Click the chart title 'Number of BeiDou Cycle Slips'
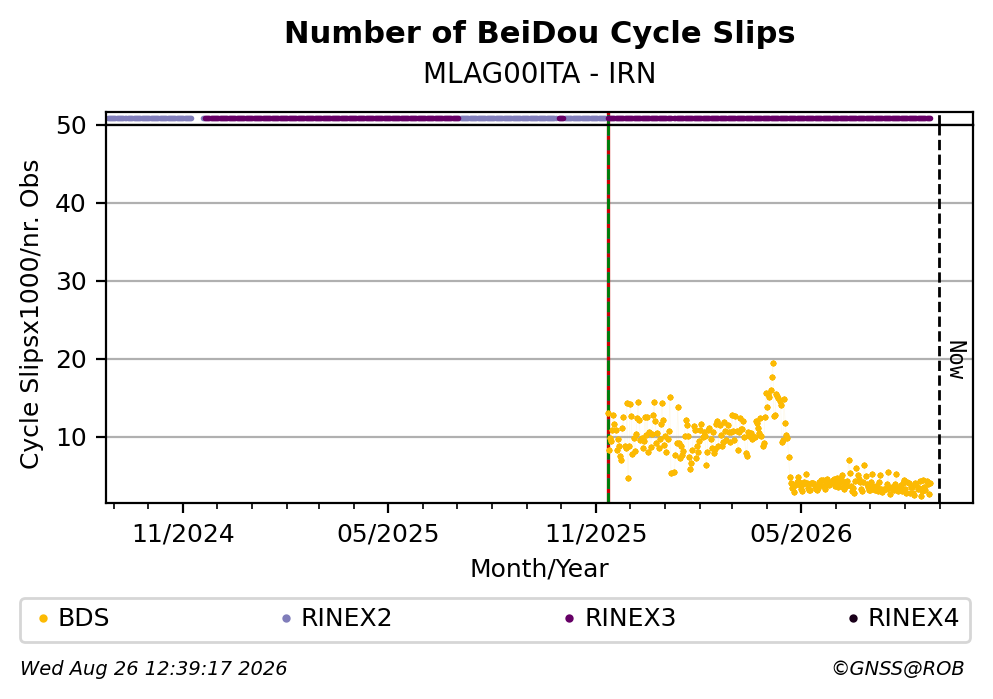Screen dimensions: 993x699 click(540, 33)
